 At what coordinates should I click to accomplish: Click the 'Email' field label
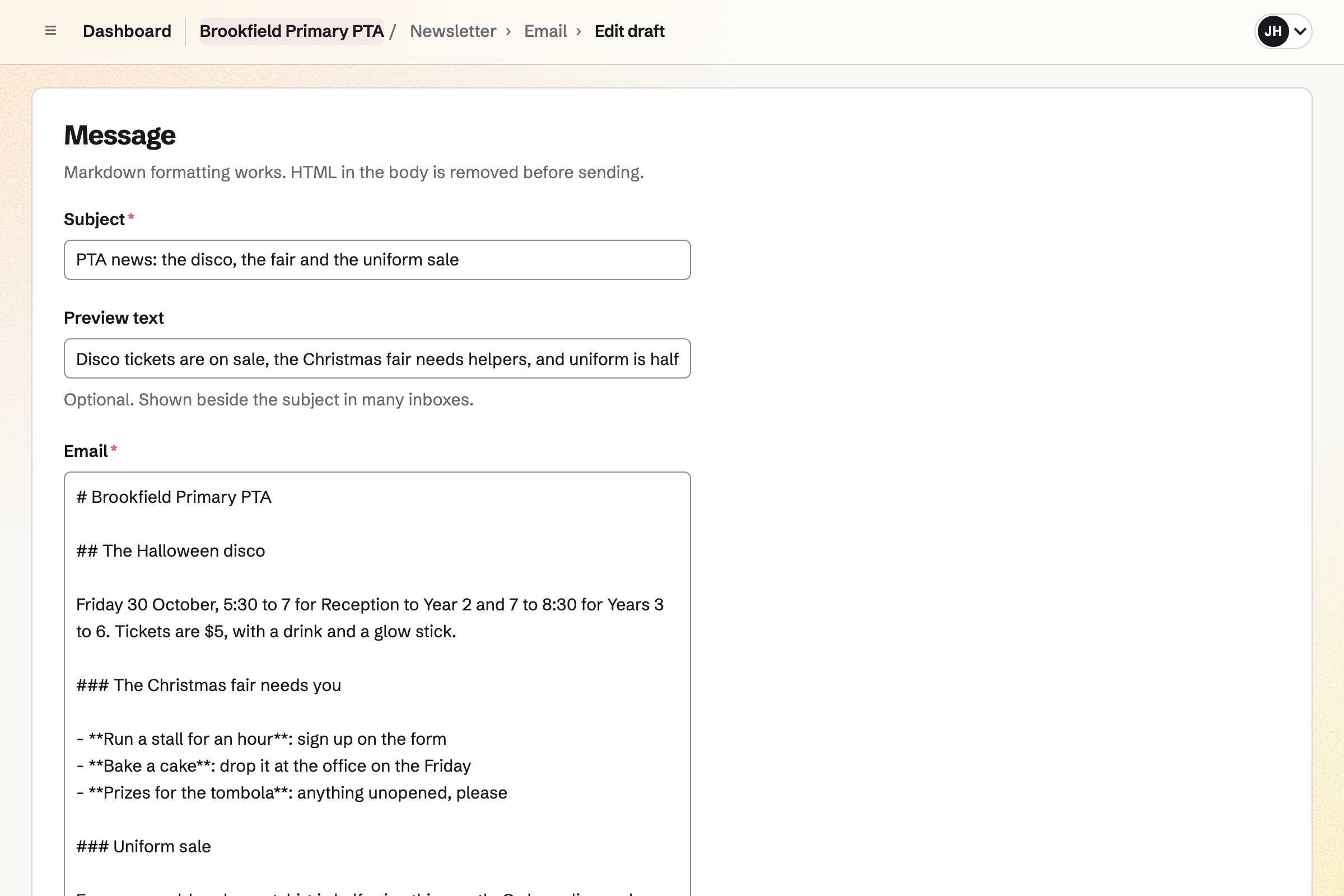point(86,451)
